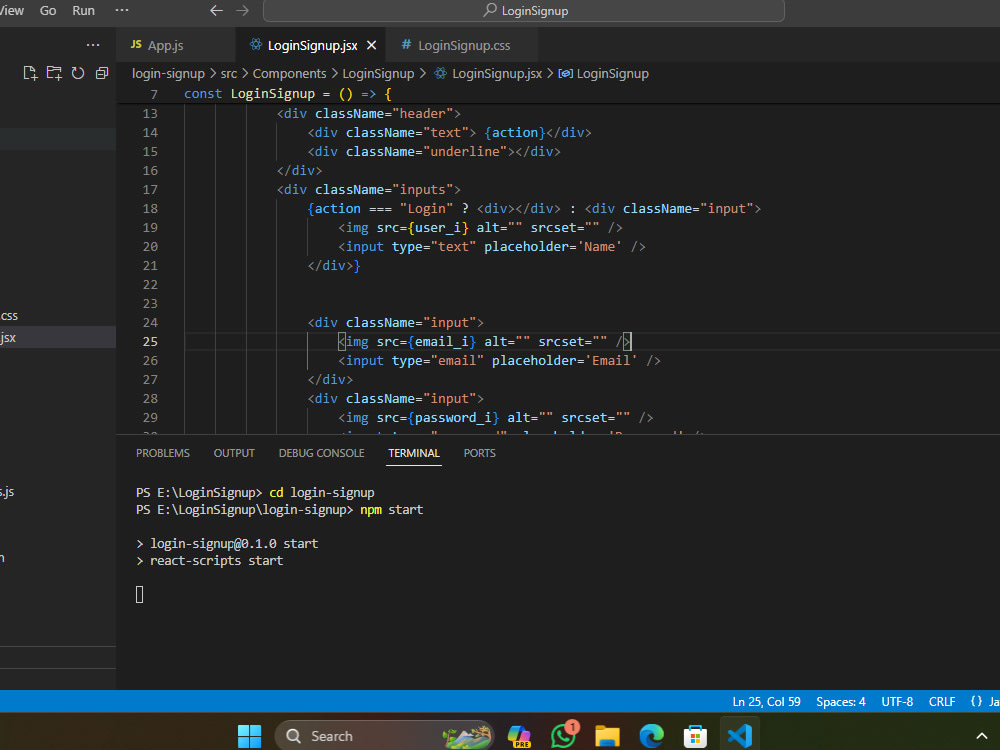Screen dimensions: 1000x750
Task: Refresh the Explorer file tree
Action: pyautogui.click(x=78, y=73)
